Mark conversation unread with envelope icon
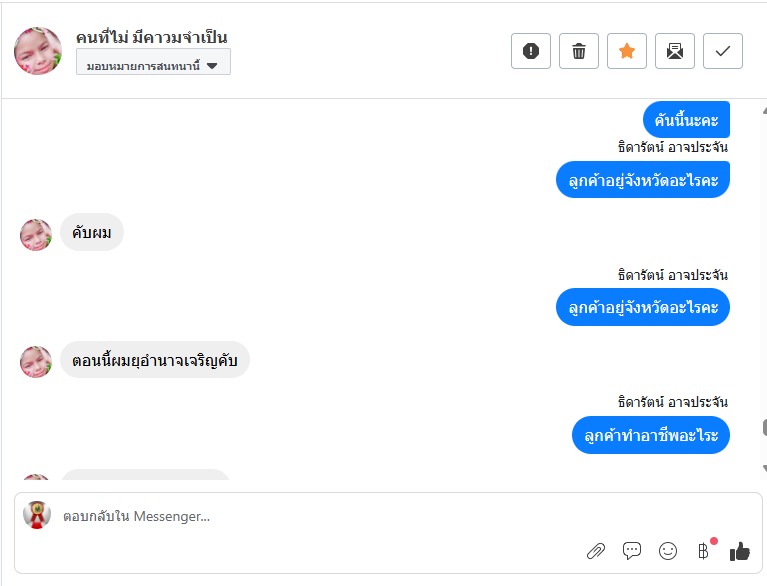The image size is (767, 586). [675, 51]
